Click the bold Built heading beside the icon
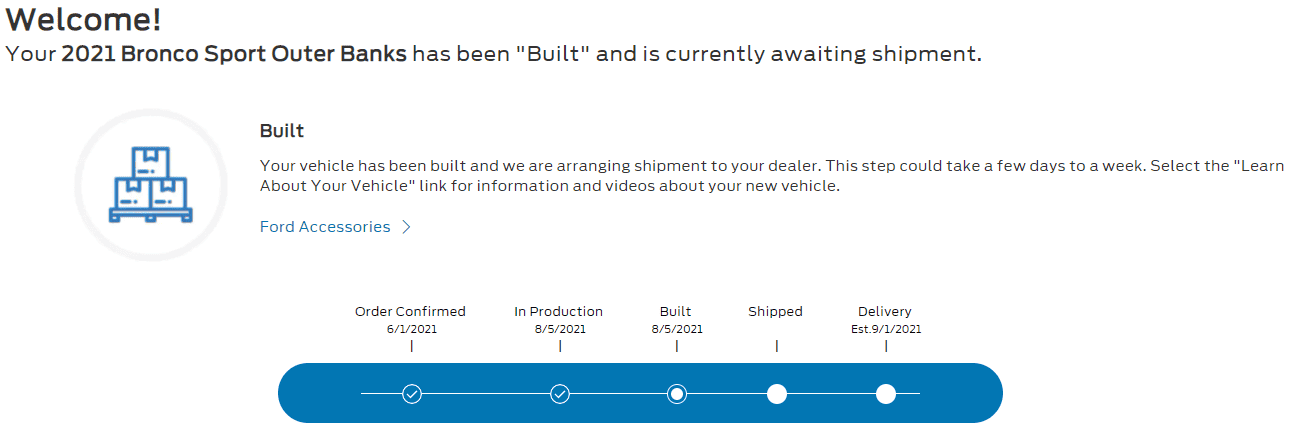The width and height of the screenshot is (1293, 434). coord(281,131)
